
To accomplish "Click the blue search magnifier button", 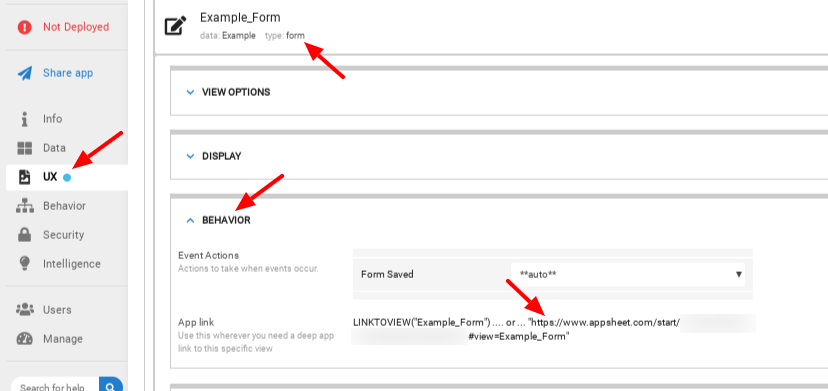I will 110,386.
